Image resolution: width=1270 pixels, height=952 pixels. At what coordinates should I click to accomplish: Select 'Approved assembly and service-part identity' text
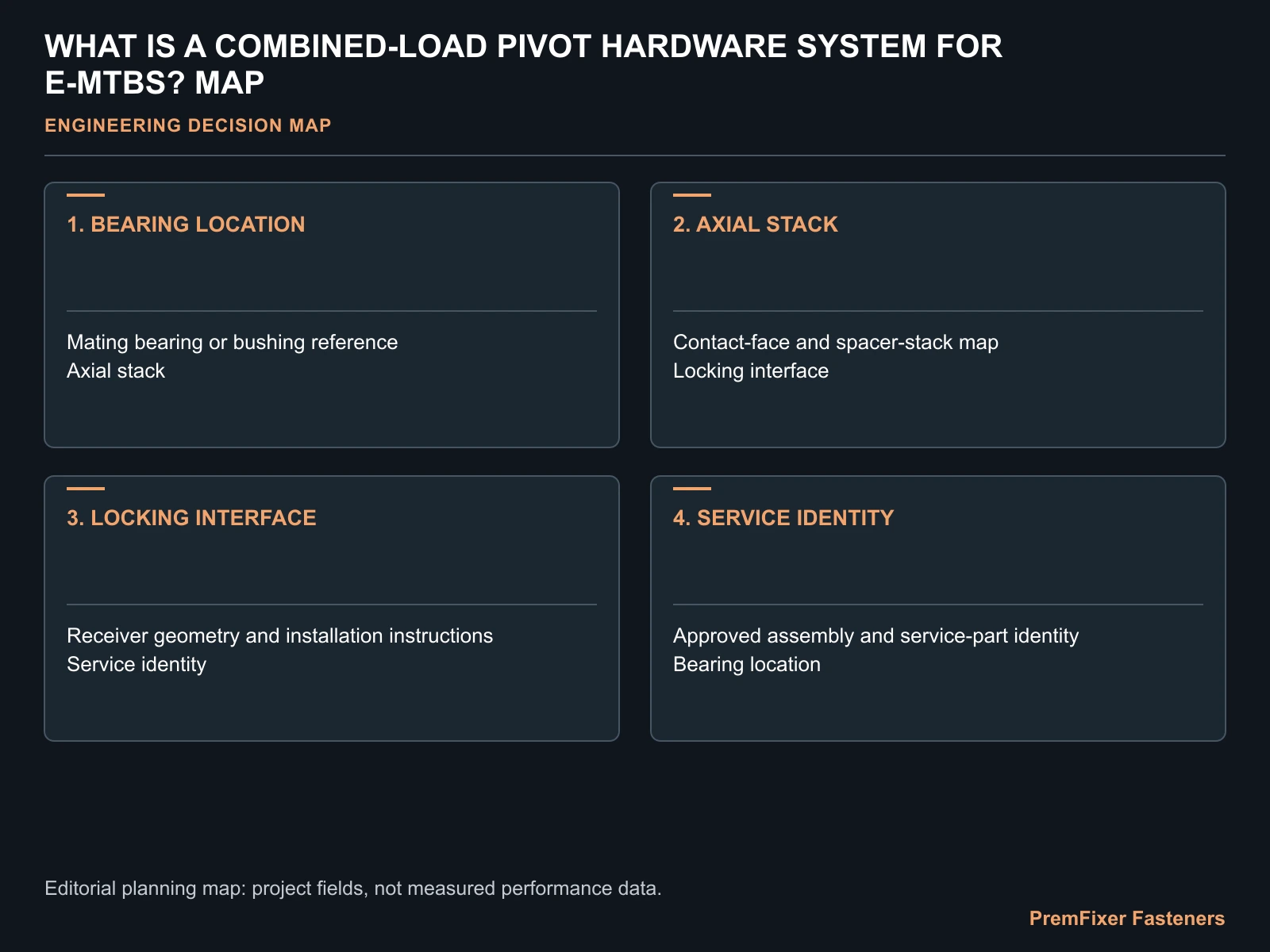click(x=876, y=635)
